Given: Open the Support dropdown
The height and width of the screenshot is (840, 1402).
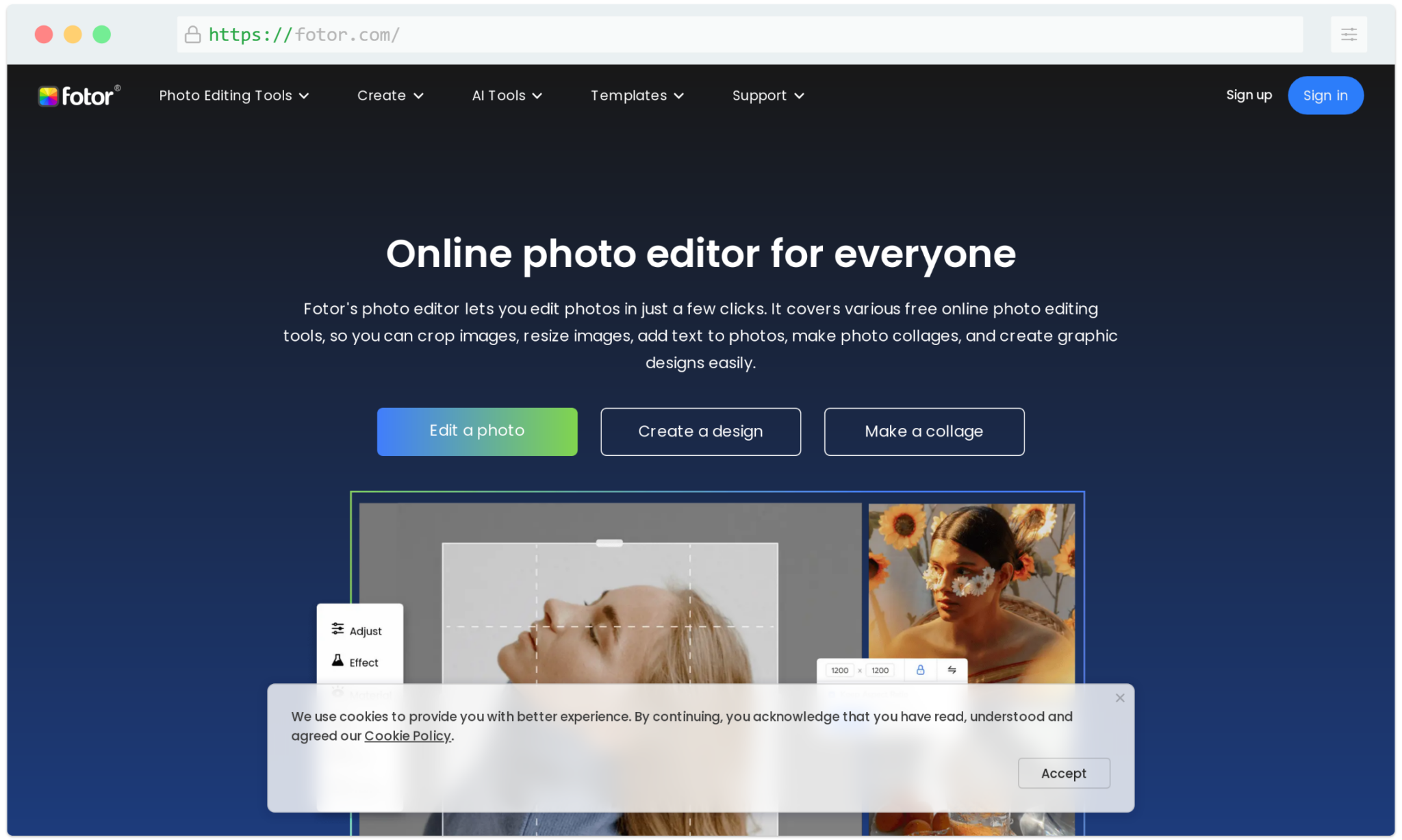Looking at the screenshot, I should 768,96.
